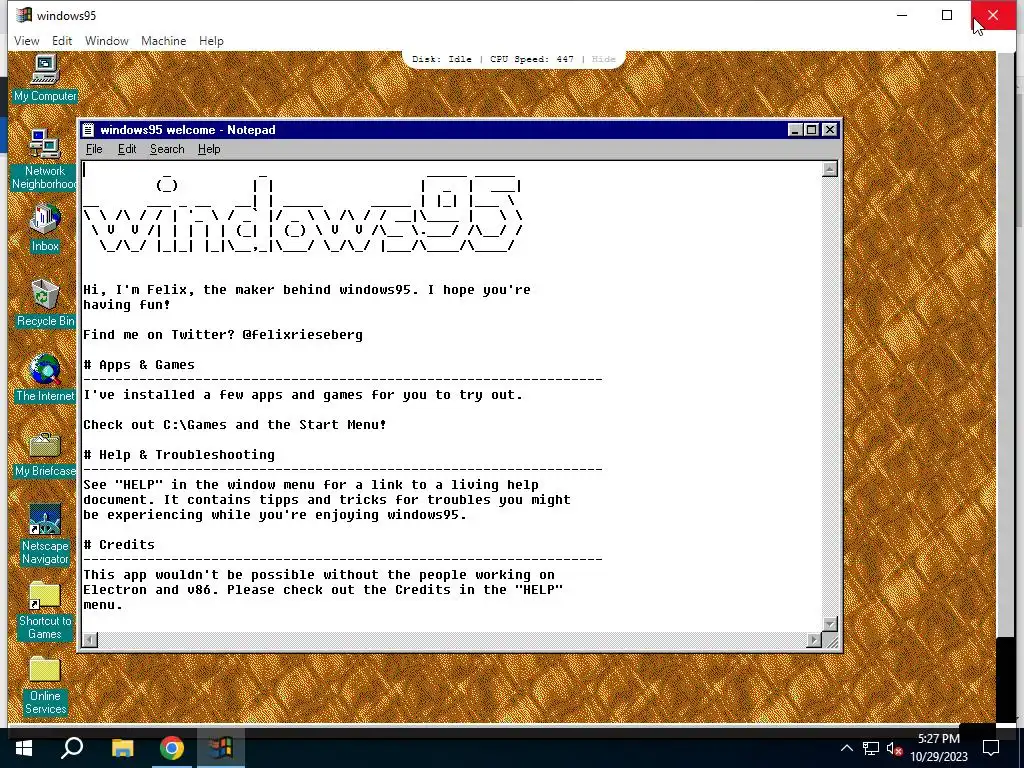Open the Recycle Bin icon
Image resolution: width=1024 pixels, height=768 pixels.
[44, 302]
